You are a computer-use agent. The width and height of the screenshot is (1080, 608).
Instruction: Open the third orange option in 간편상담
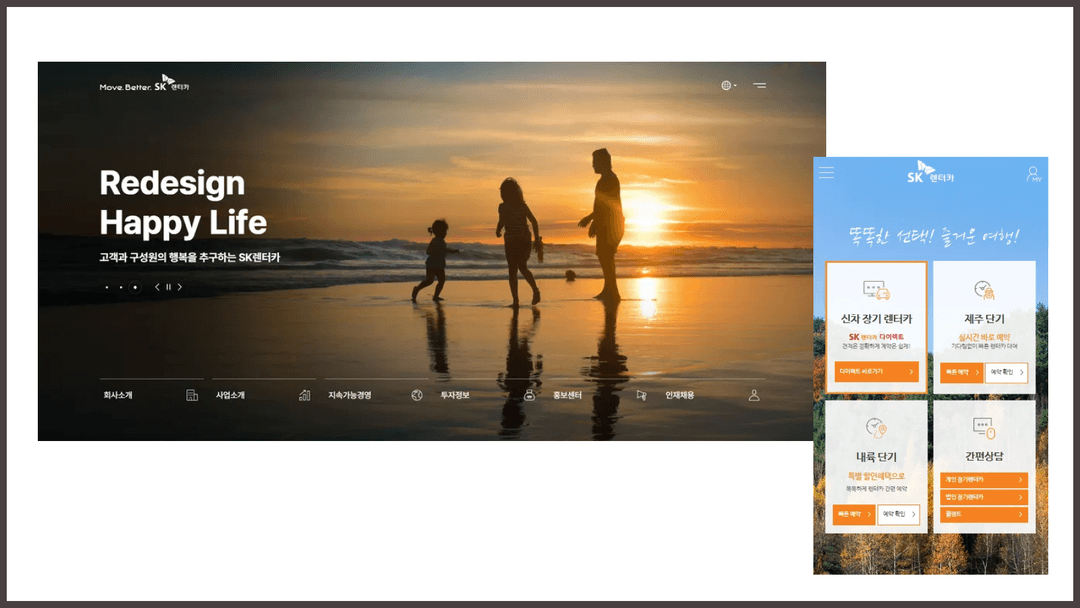click(984, 514)
